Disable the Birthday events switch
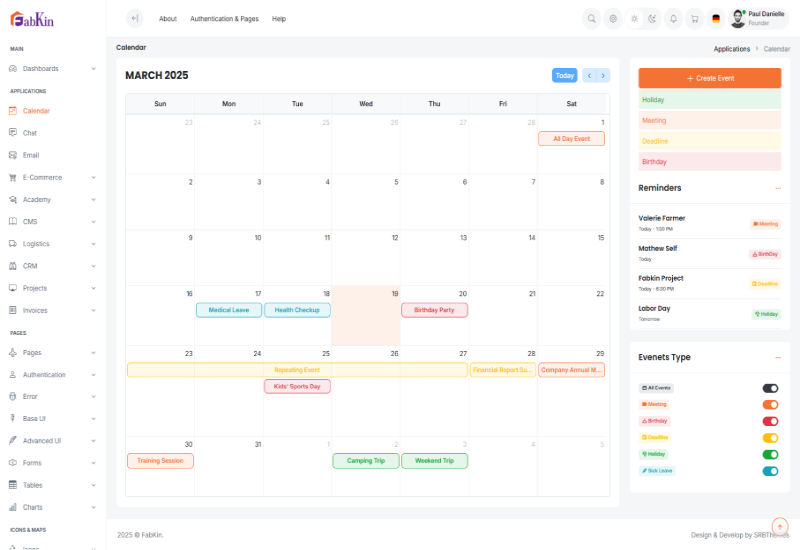 [770, 421]
